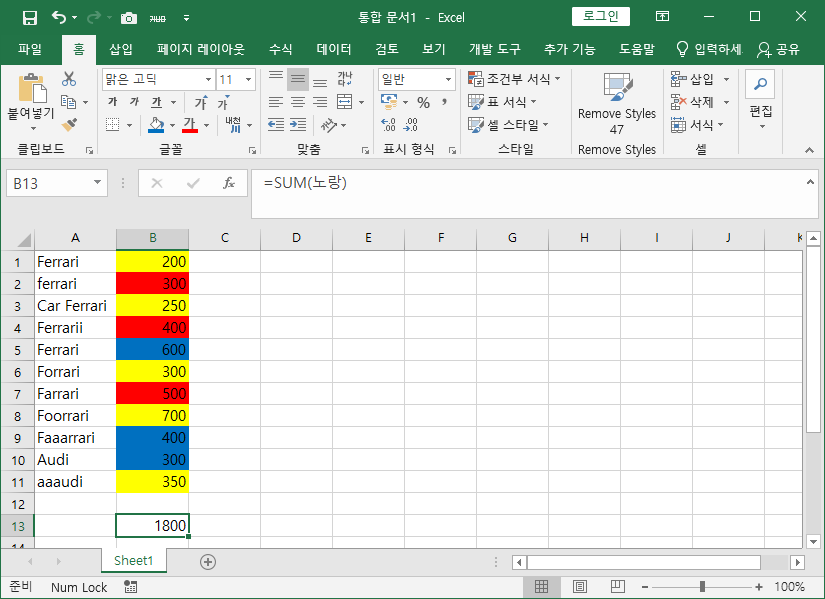825x599 pixels.
Task: Open the number format dropdown 일반
Action: (448, 79)
